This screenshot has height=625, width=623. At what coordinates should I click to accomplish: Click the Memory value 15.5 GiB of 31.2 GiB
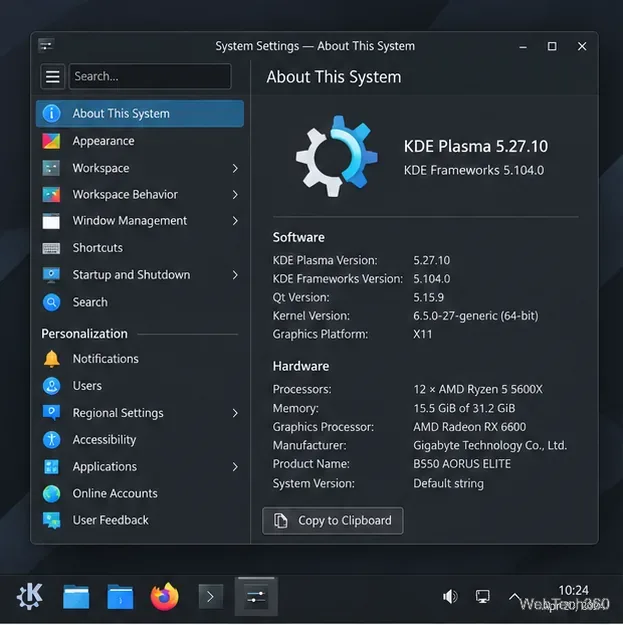coord(464,408)
